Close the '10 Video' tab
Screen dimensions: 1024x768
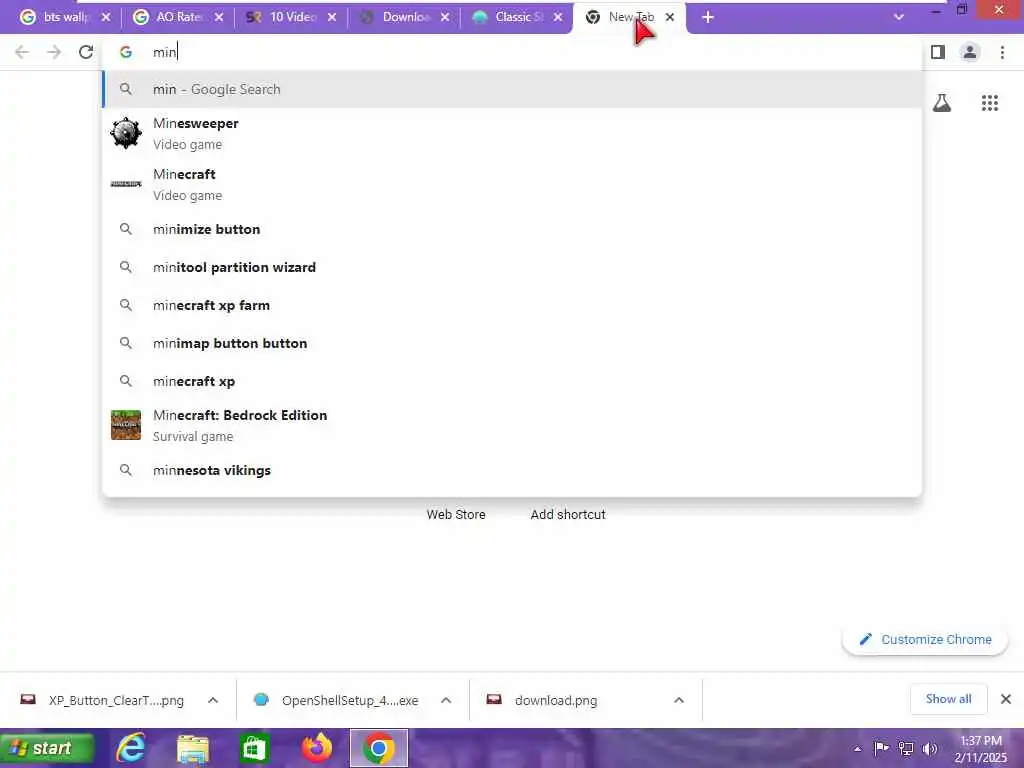[332, 18]
